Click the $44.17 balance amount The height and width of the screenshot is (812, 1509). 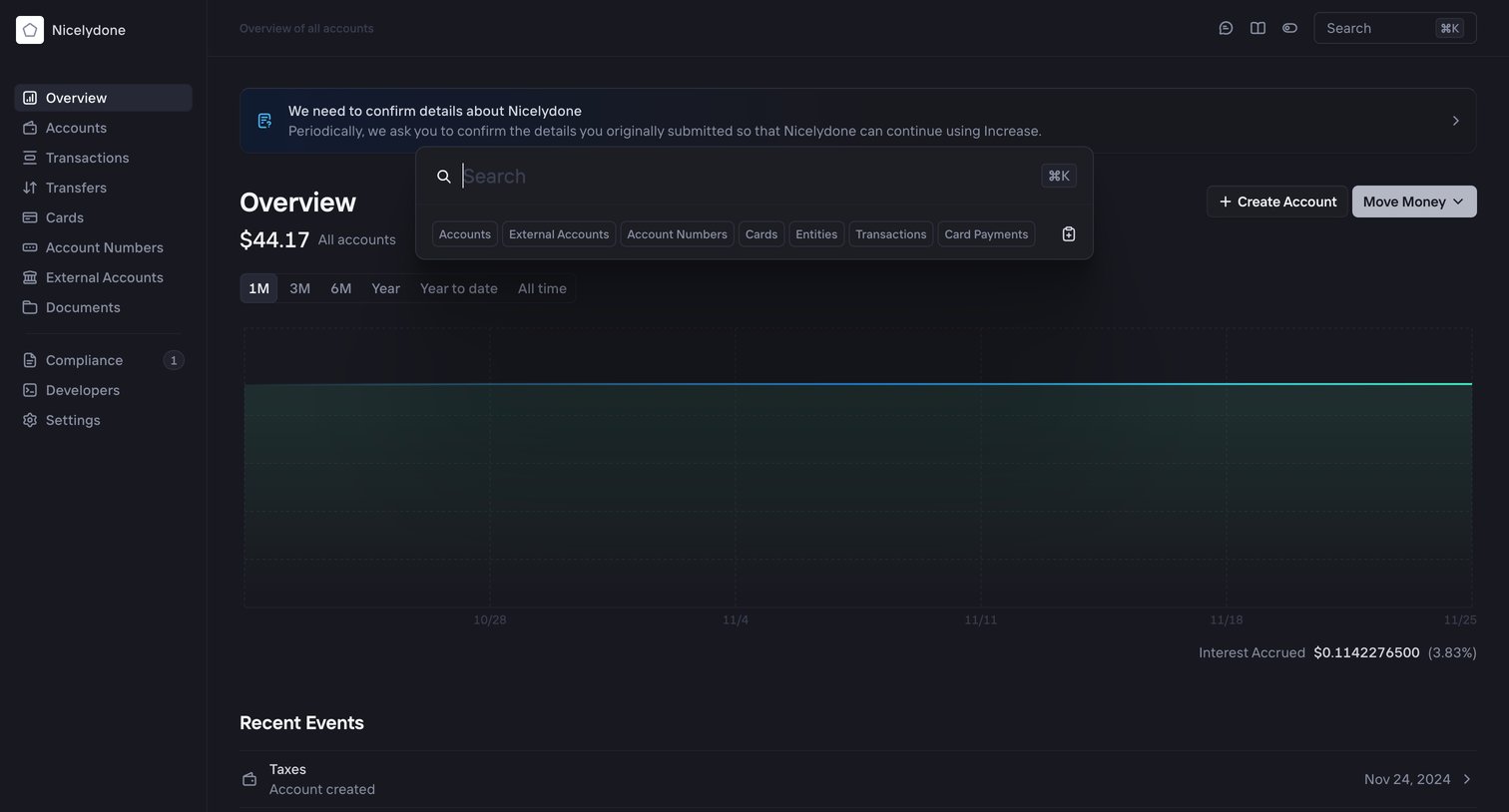click(x=274, y=239)
